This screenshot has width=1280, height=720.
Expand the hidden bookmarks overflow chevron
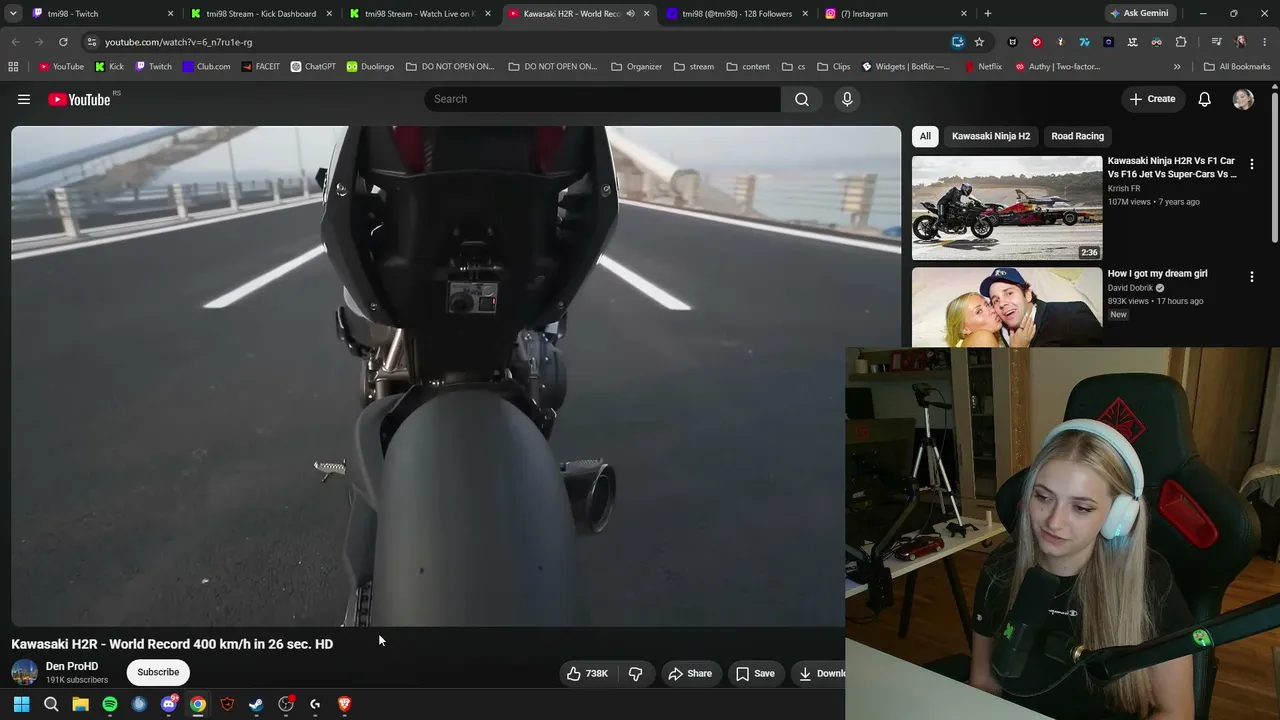coord(1177,67)
